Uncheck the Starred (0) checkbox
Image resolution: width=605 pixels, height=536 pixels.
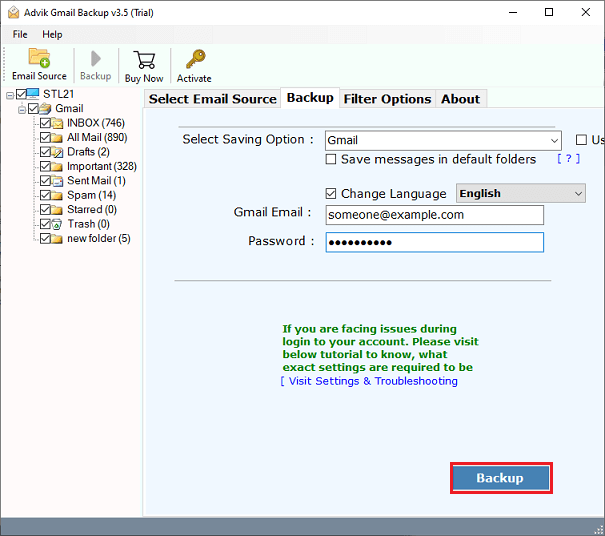tap(46, 210)
